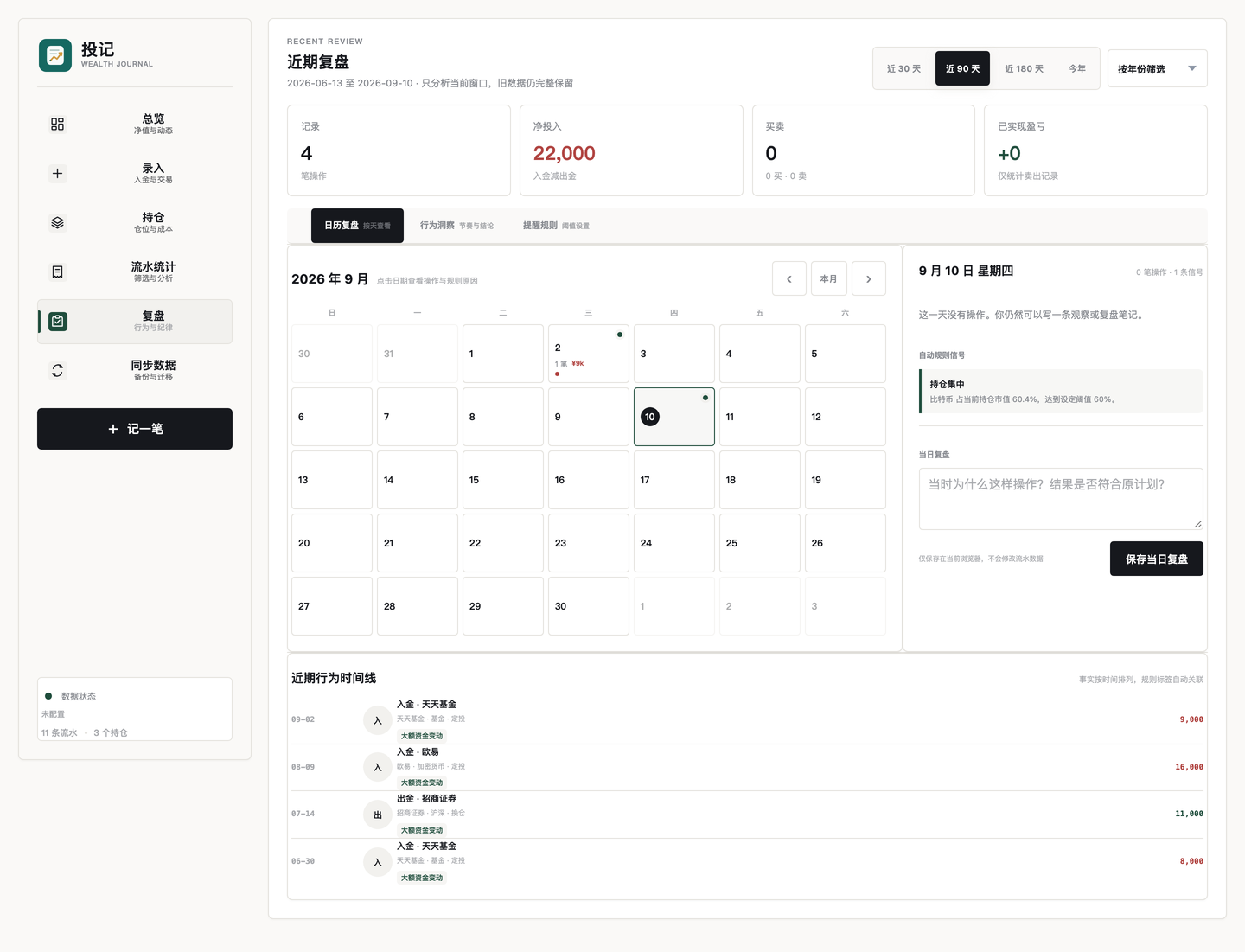Click the 入 icon for 06-30 entry
Screen dimensions: 1245x952
[378, 862]
